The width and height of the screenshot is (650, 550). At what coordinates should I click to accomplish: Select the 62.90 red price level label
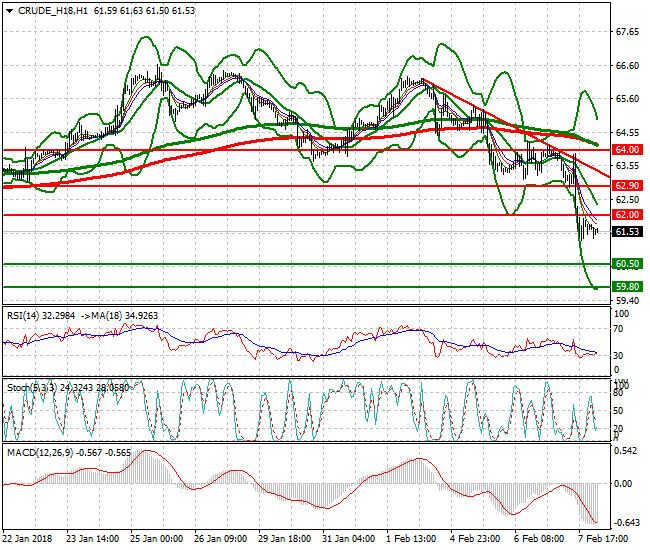(627, 185)
